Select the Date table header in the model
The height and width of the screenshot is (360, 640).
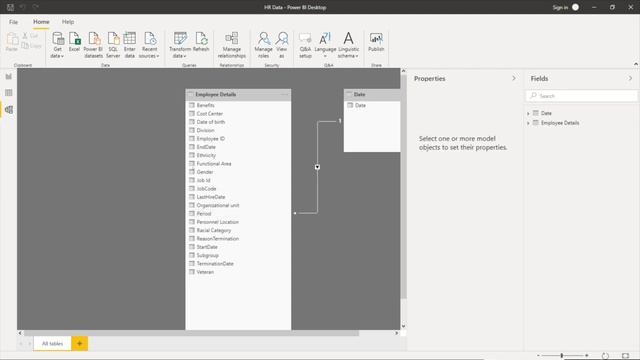372,94
